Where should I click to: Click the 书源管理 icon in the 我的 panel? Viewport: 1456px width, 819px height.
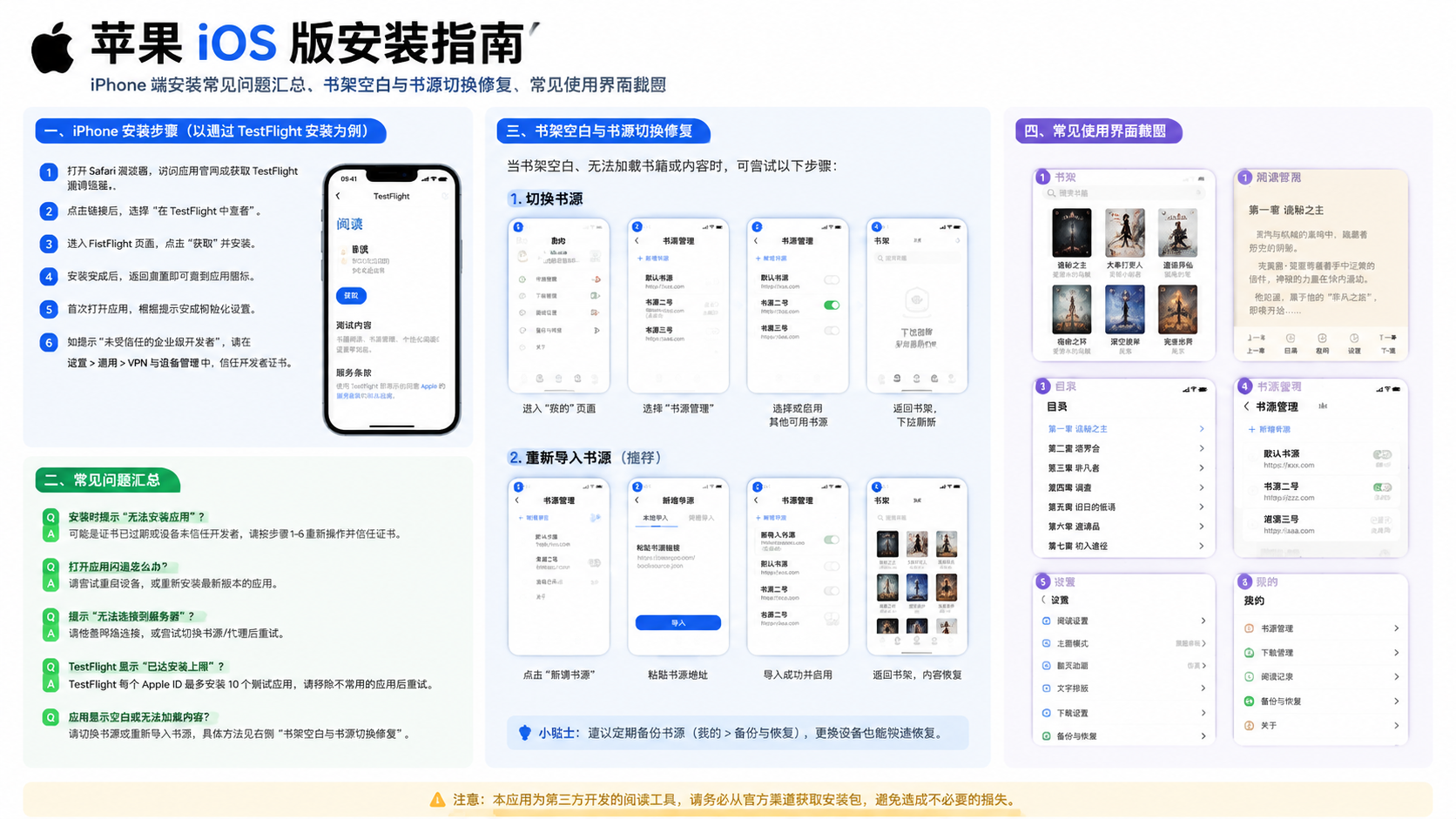pos(1250,628)
